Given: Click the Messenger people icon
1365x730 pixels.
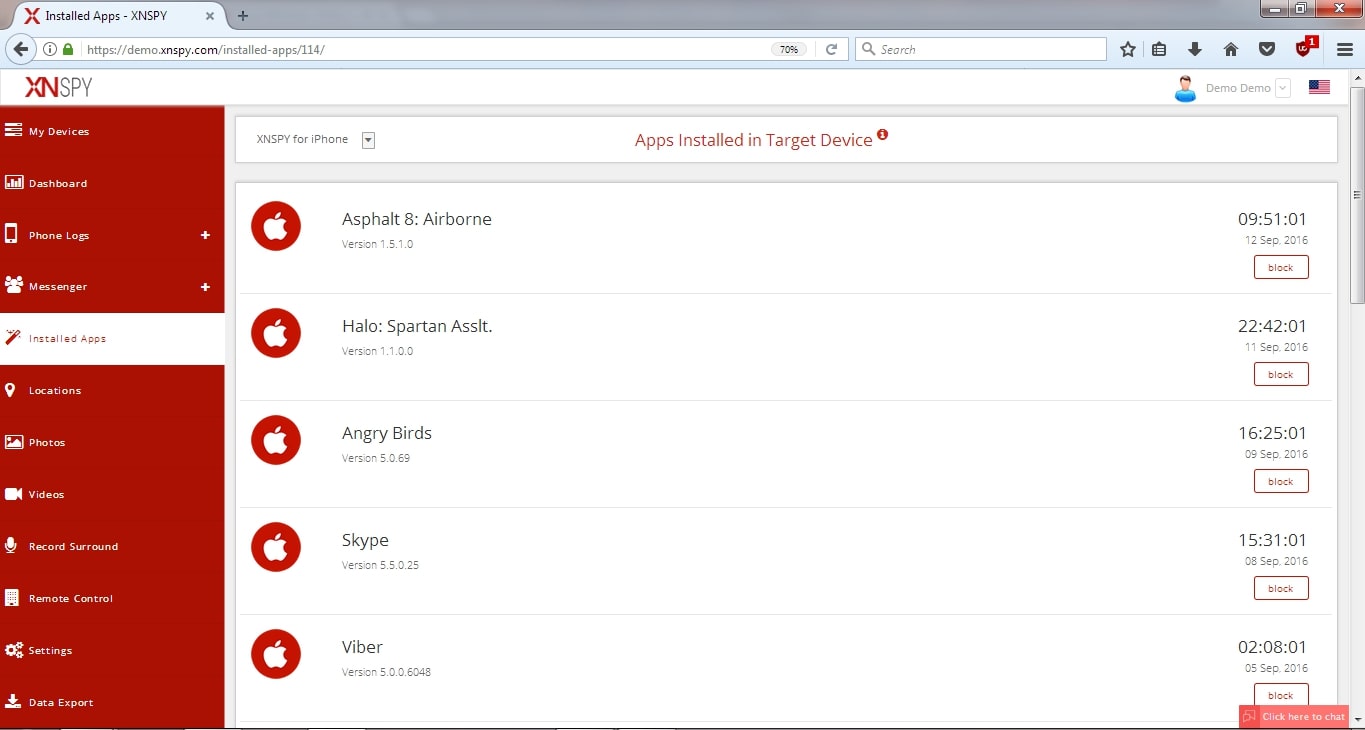Looking at the screenshot, I should [13, 285].
